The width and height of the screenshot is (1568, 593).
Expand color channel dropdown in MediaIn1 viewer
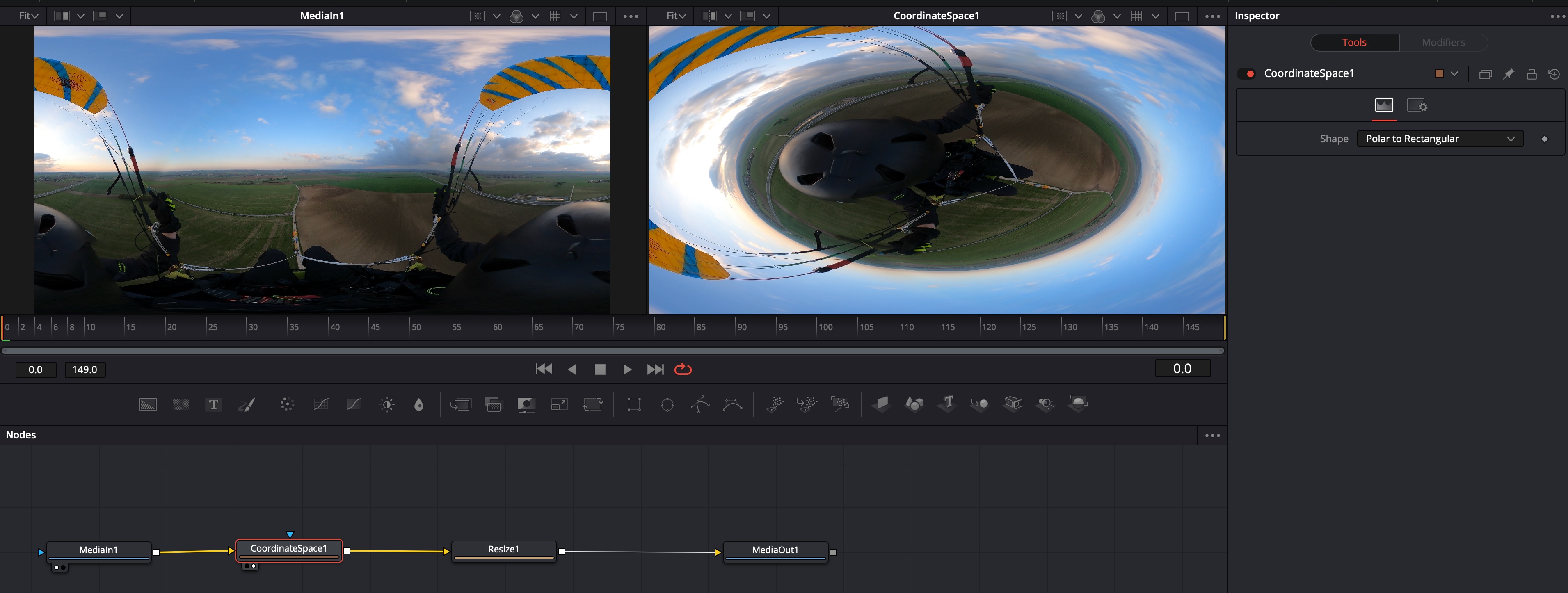pos(535,16)
